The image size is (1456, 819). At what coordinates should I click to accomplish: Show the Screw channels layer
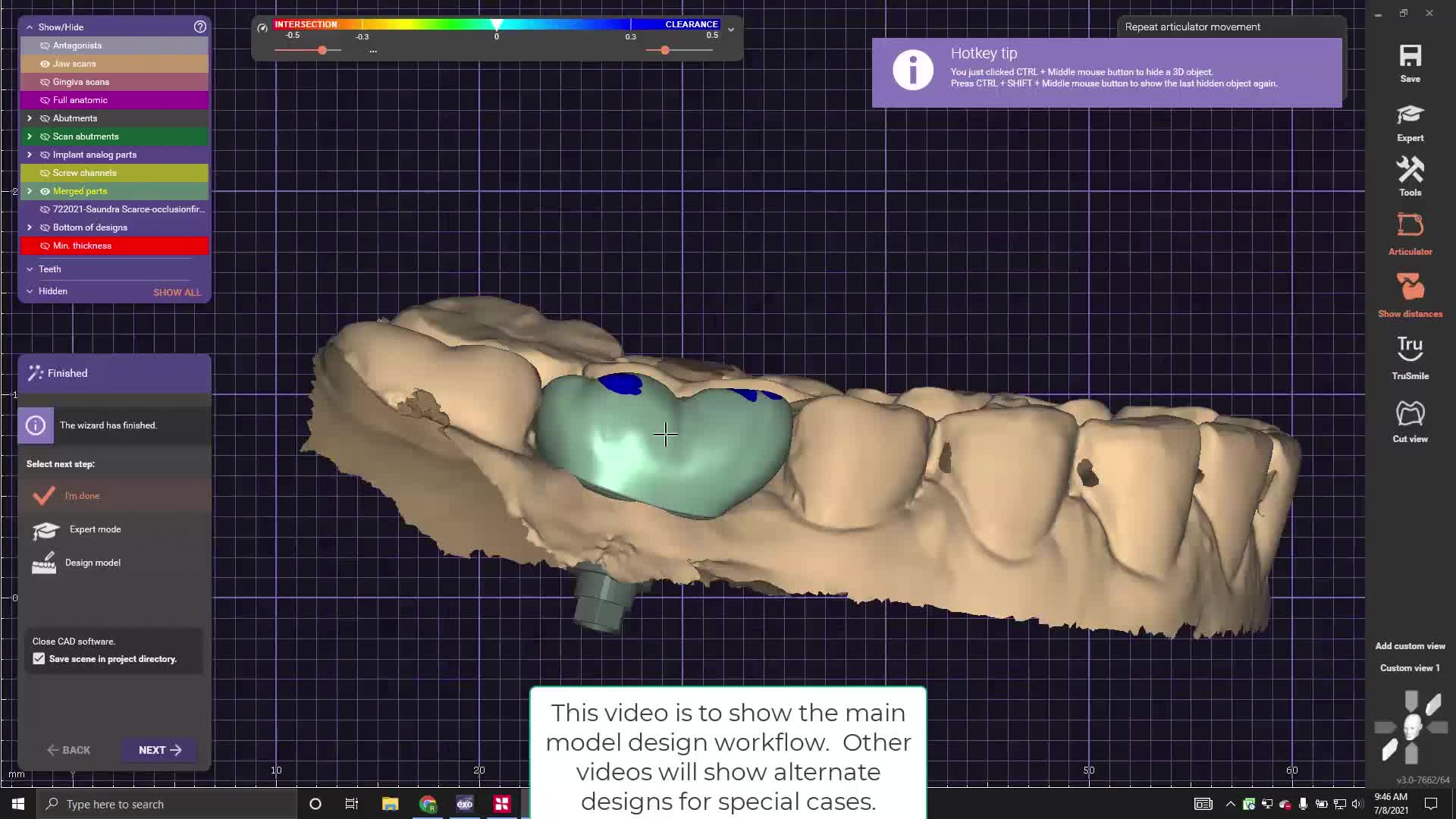tap(45, 173)
